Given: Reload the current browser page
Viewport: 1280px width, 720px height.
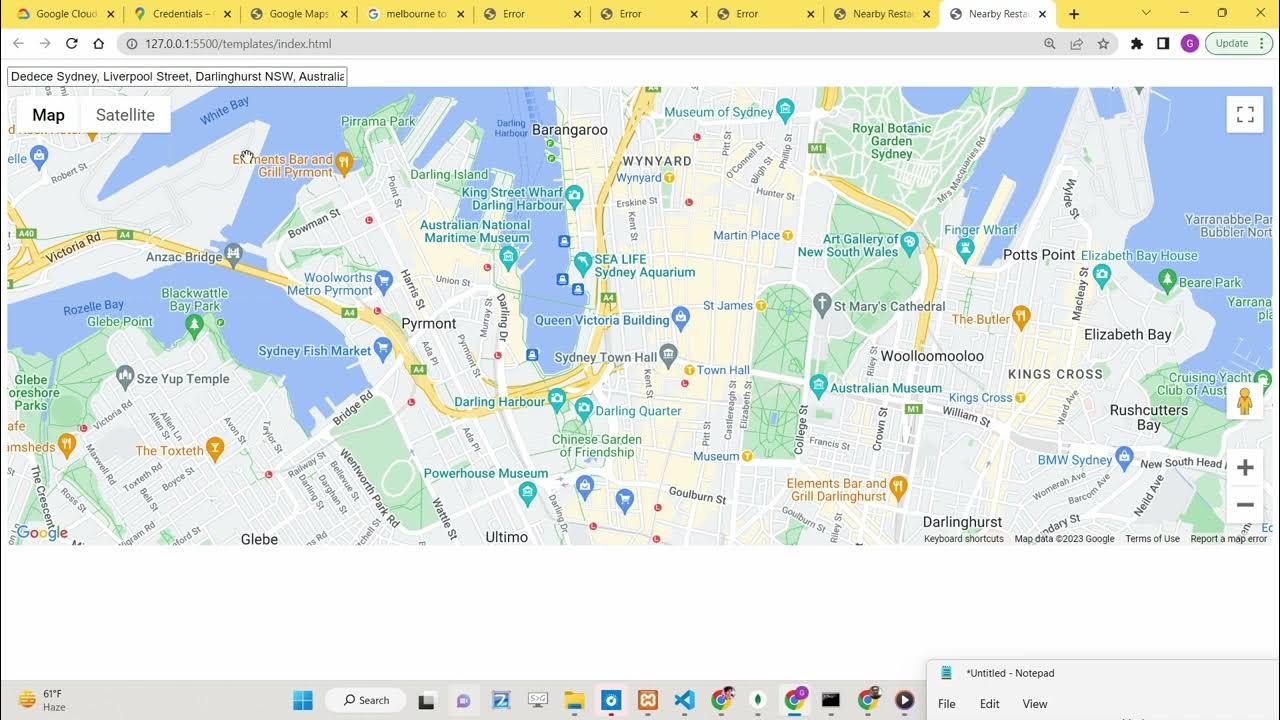Looking at the screenshot, I should pos(72,44).
